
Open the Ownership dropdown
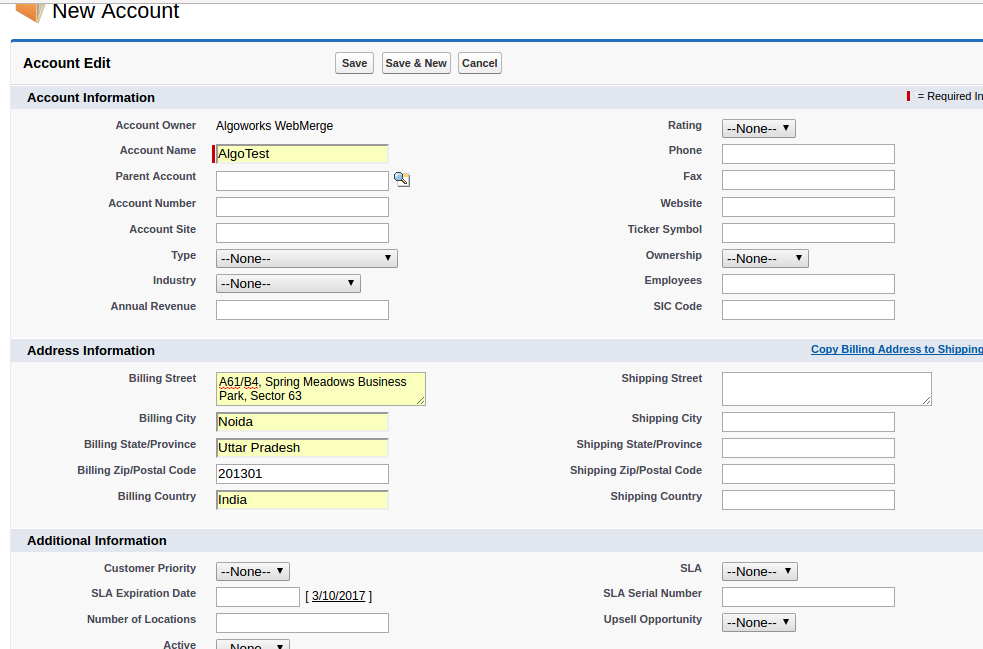click(764, 259)
